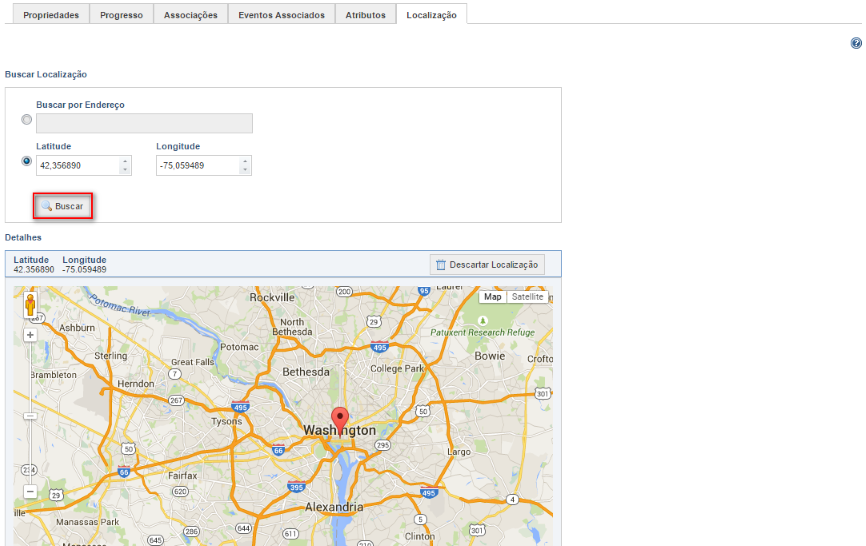Click the Descartar Localização button

tap(487, 264)
